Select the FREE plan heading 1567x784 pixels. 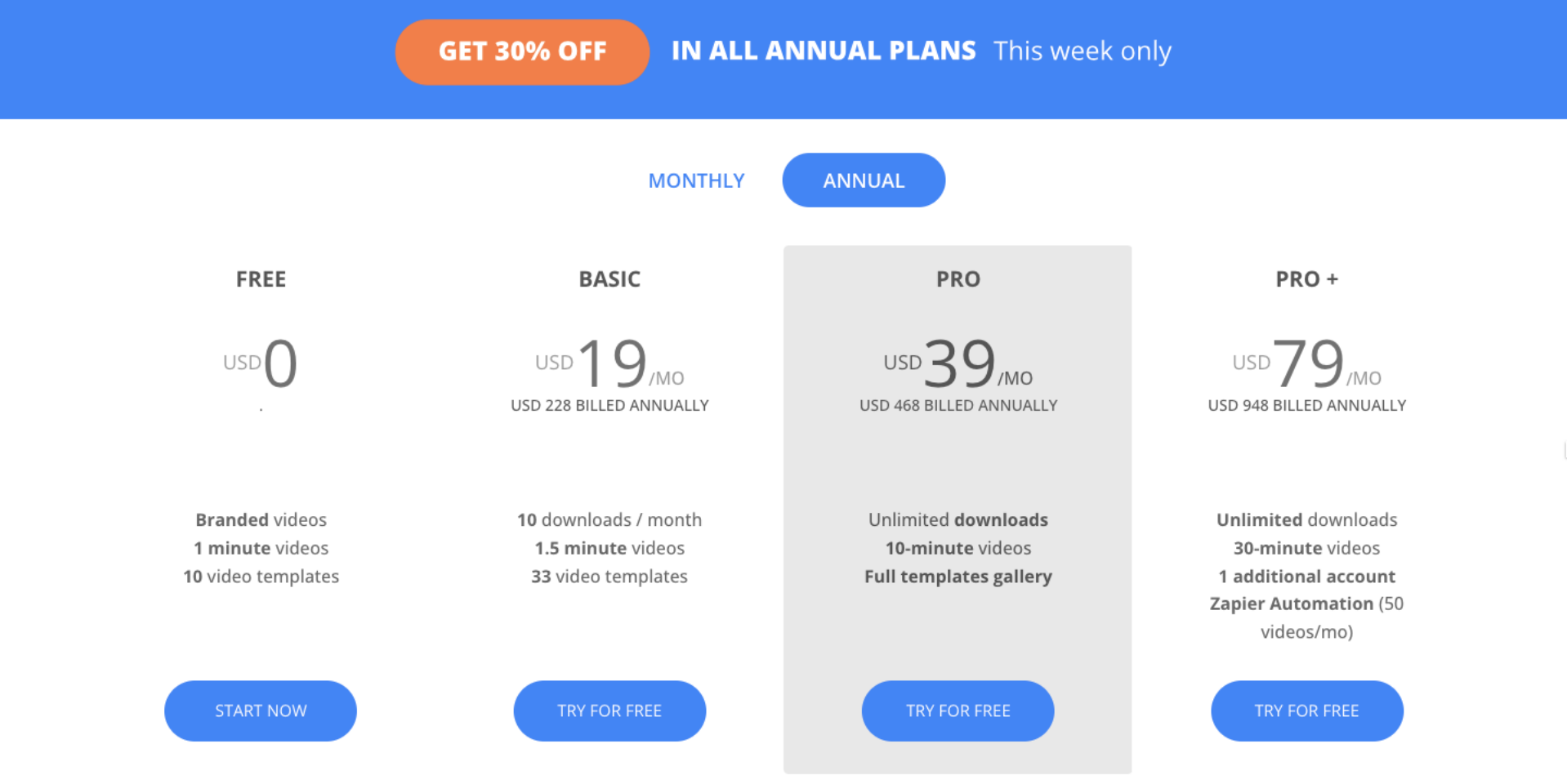261,279
